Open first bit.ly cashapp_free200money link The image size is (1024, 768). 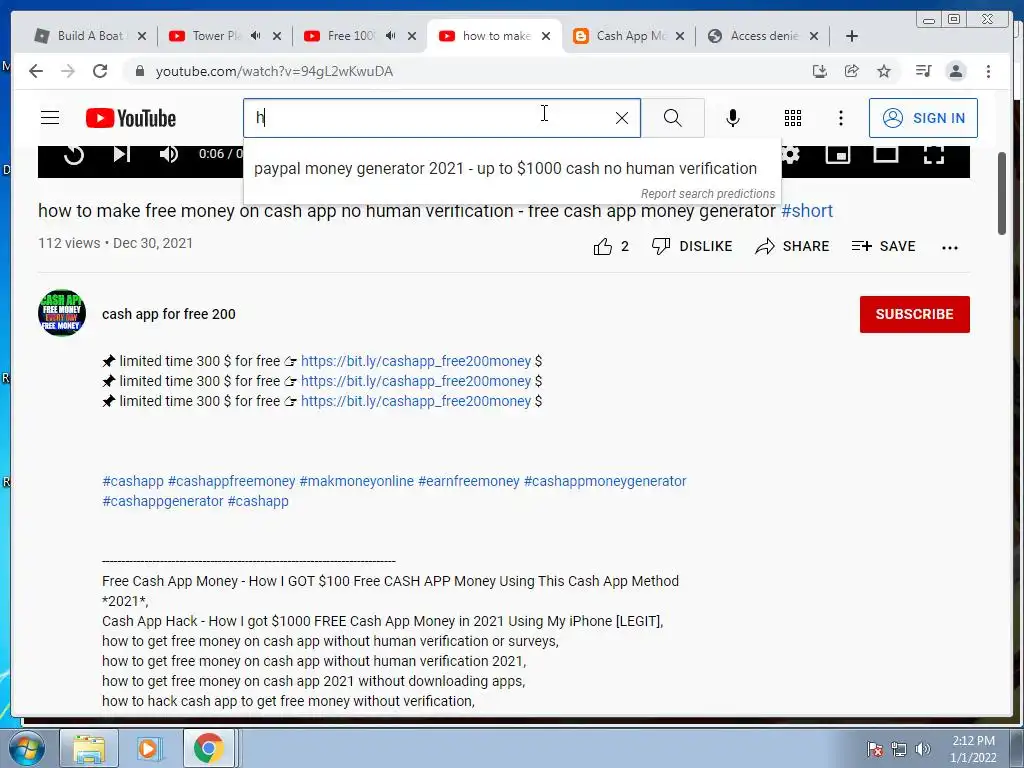416,361
